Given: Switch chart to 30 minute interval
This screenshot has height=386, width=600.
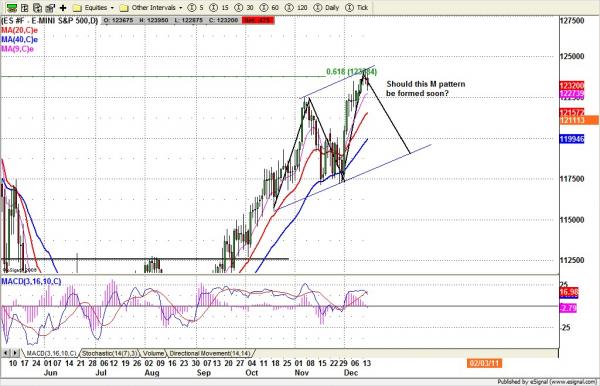Looking at the screenshot, I should tap(244, 8).
